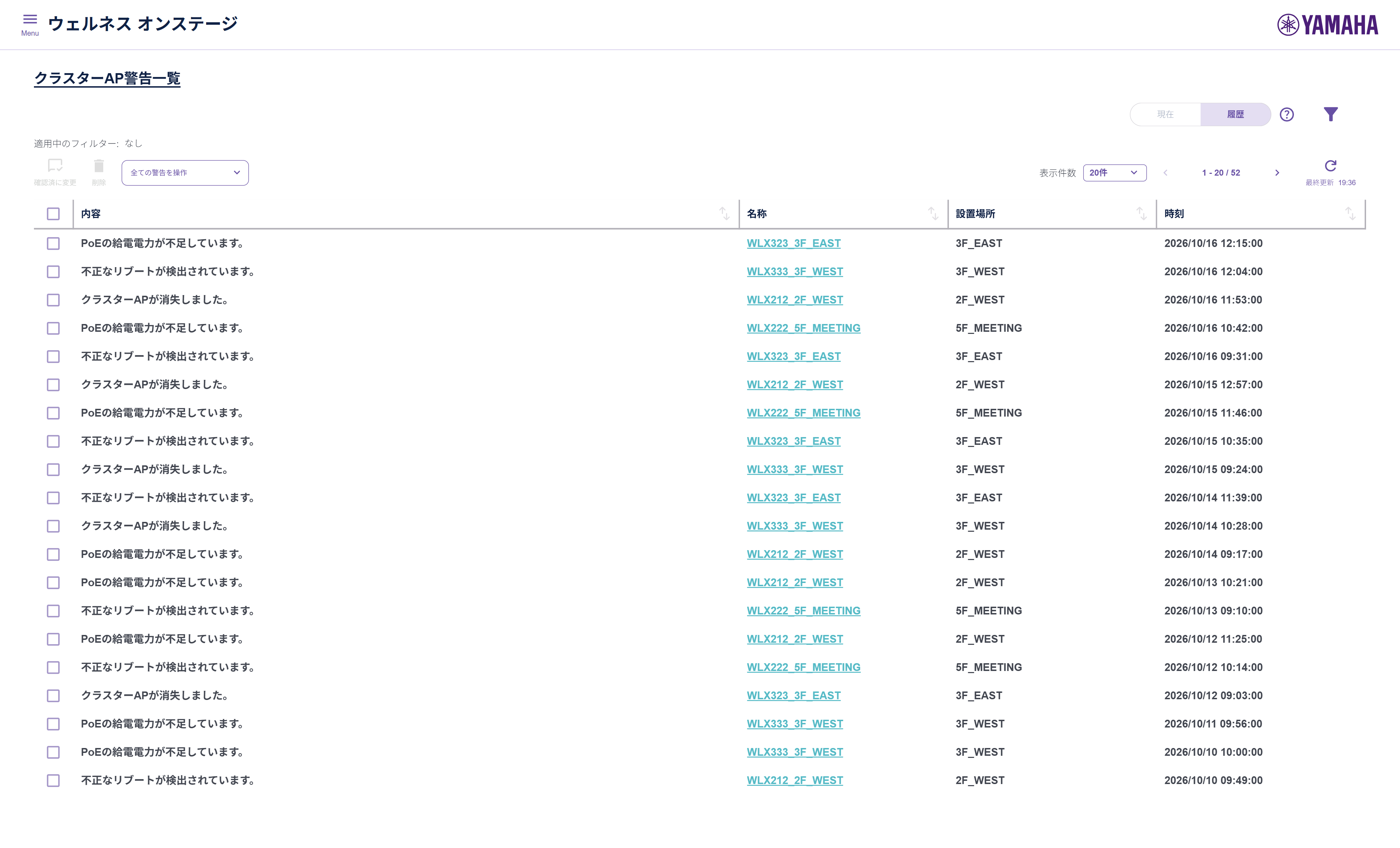Viewport: 1400px width, 848px height.
Task: Sort by 時刻 column arrows
Action: point(1350,213)
